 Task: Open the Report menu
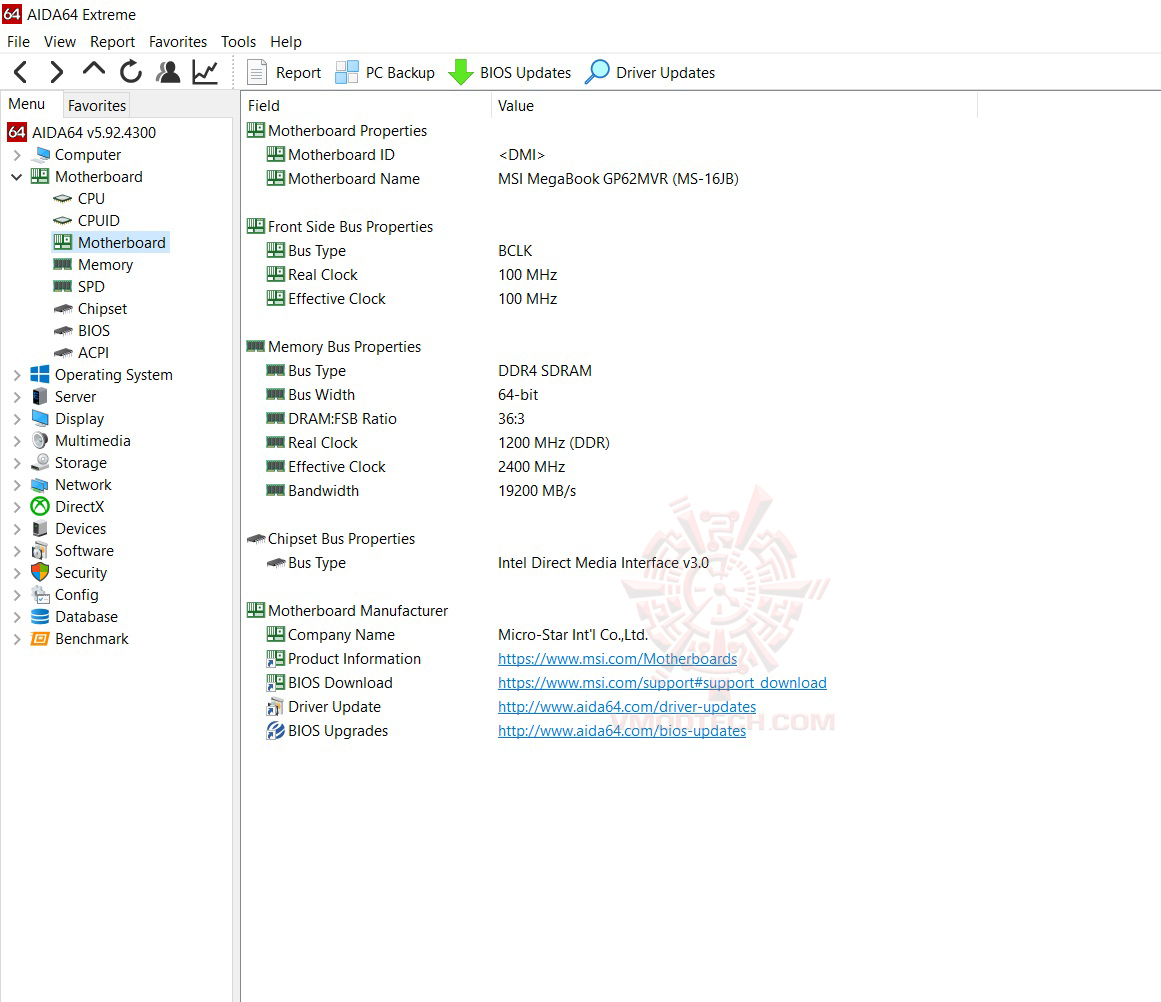(113, 41)
